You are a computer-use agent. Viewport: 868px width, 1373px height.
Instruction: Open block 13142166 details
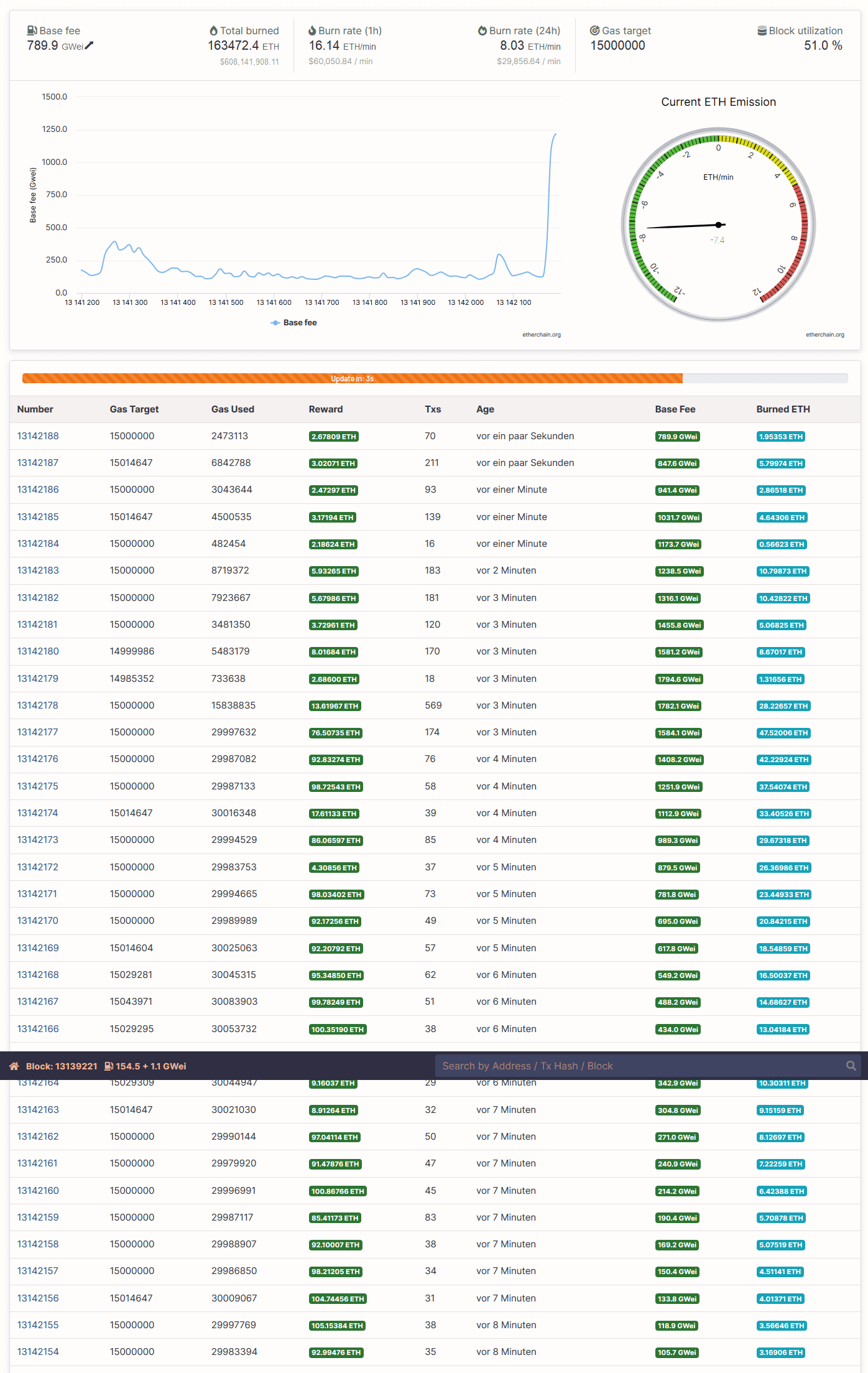pyautogui.click(x=38, y=1029)
